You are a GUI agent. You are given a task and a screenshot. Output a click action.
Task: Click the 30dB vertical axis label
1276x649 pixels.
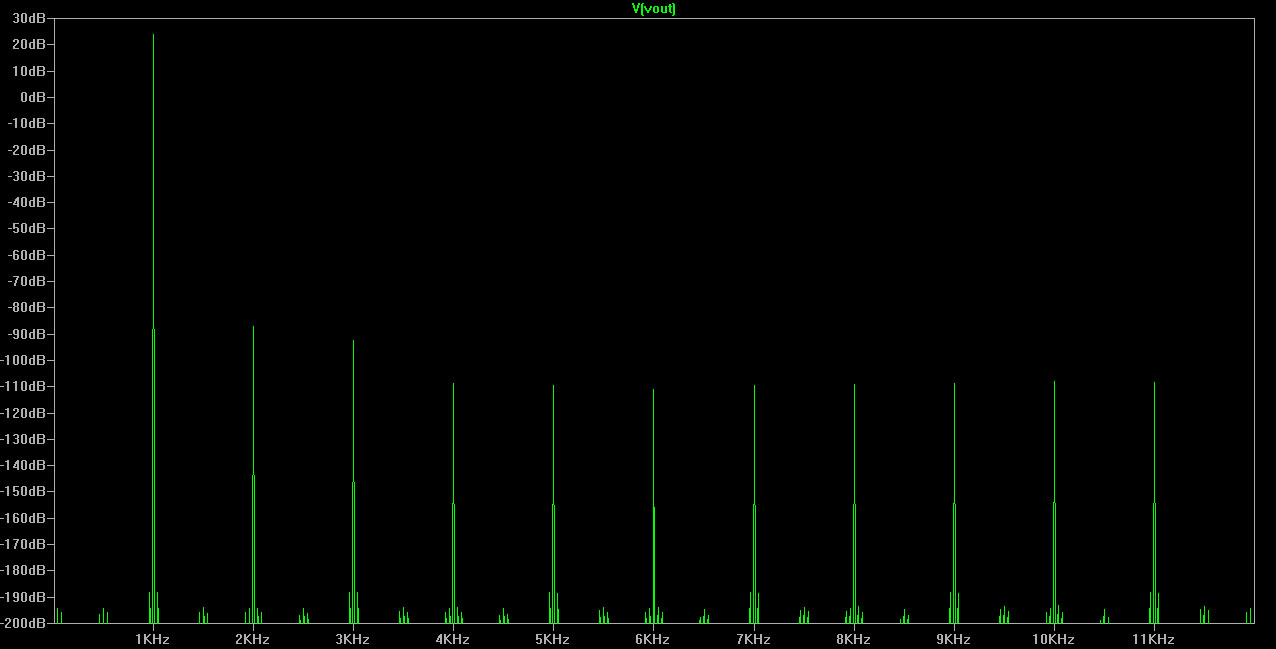(29, 19)
